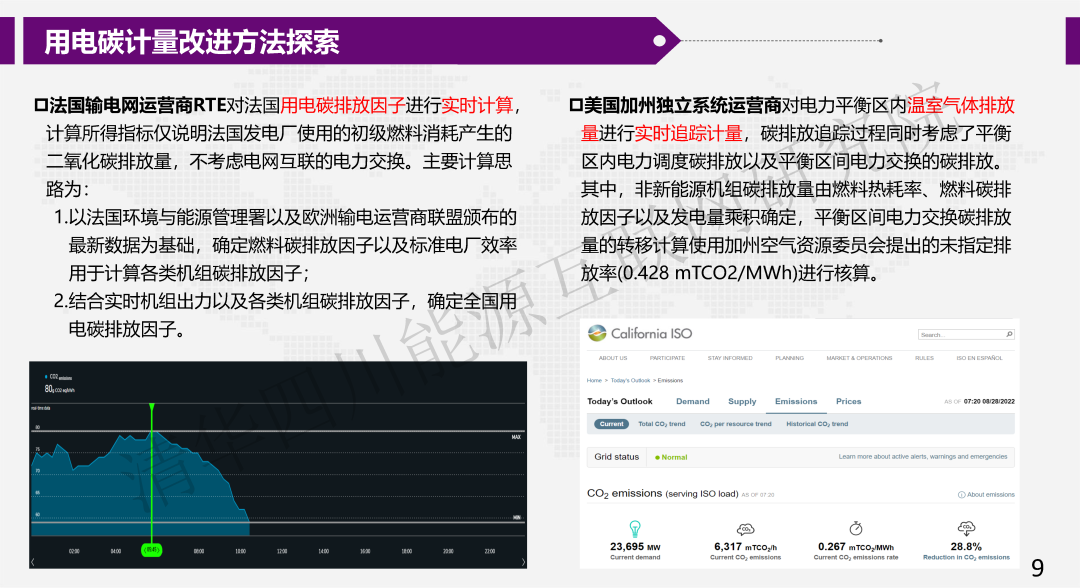Screen dimensions: 1080x588
Task: Click the 07:20 08/28/2022 timestamp
Action: pyautogui.click(x=988, y=401)
